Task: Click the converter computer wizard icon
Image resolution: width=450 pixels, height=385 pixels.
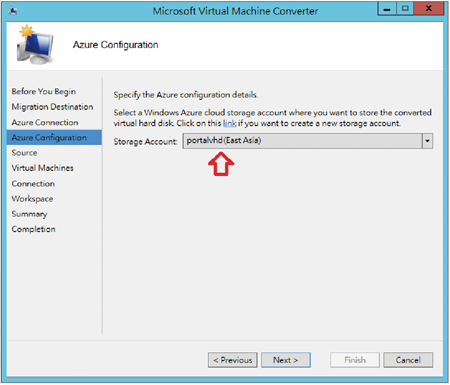Action: point(35,45)
